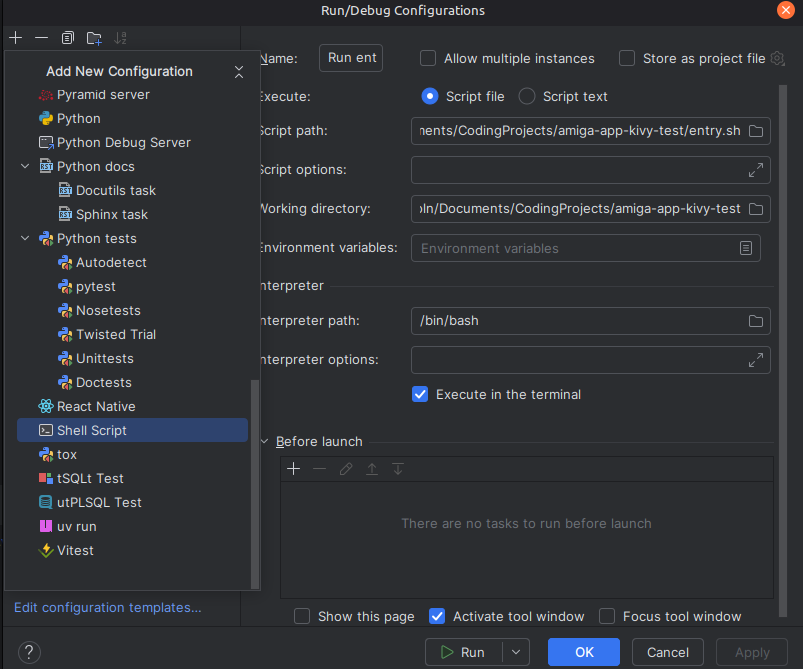This screenshot has height=669, width=803.
Task: Select Shell Script from configuration list
Action: pos(92,430)
